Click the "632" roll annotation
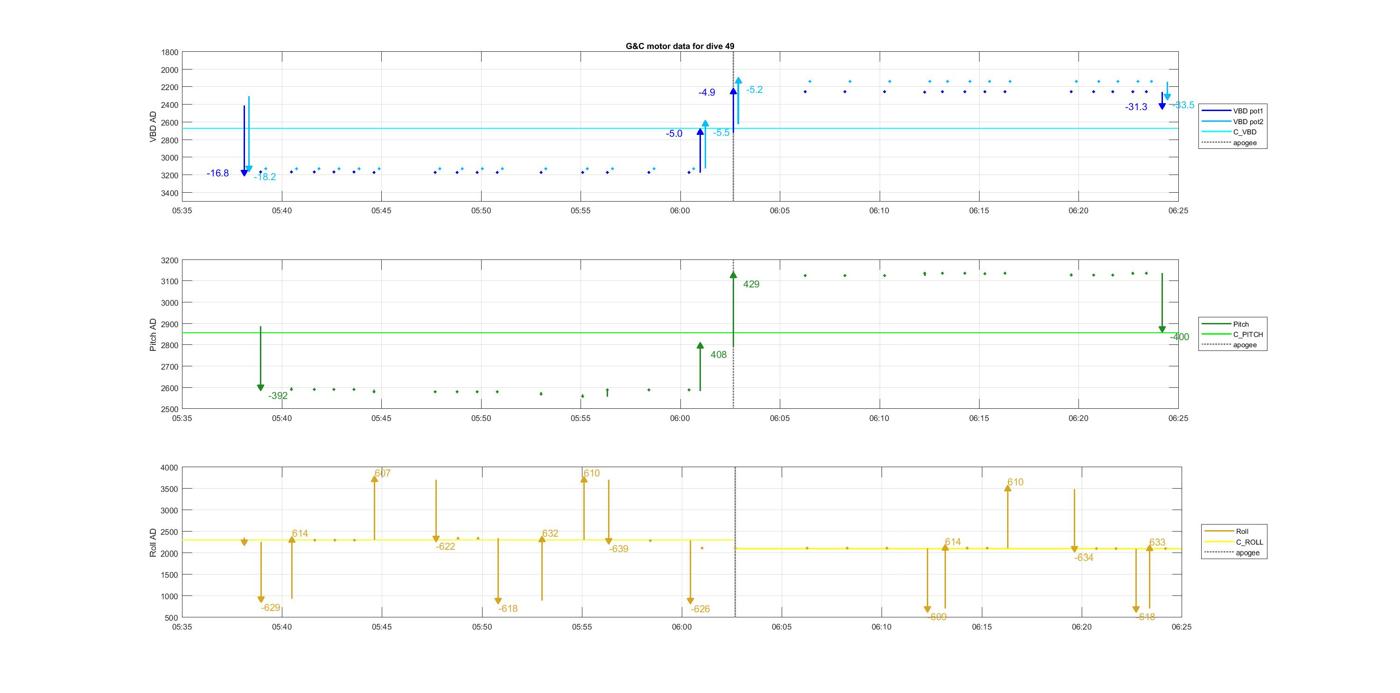The height and width of the screenshot is (693, 1400). [x=550, y=533]
